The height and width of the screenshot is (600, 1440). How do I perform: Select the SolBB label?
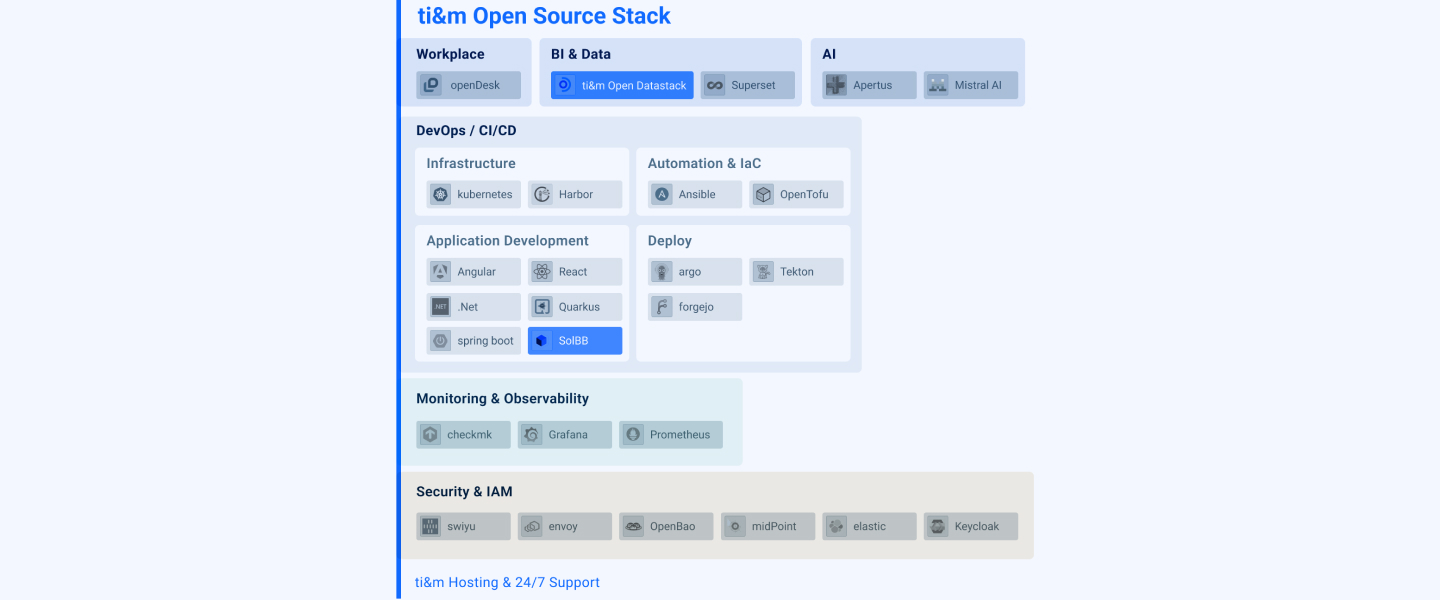[x=574, y=341]
